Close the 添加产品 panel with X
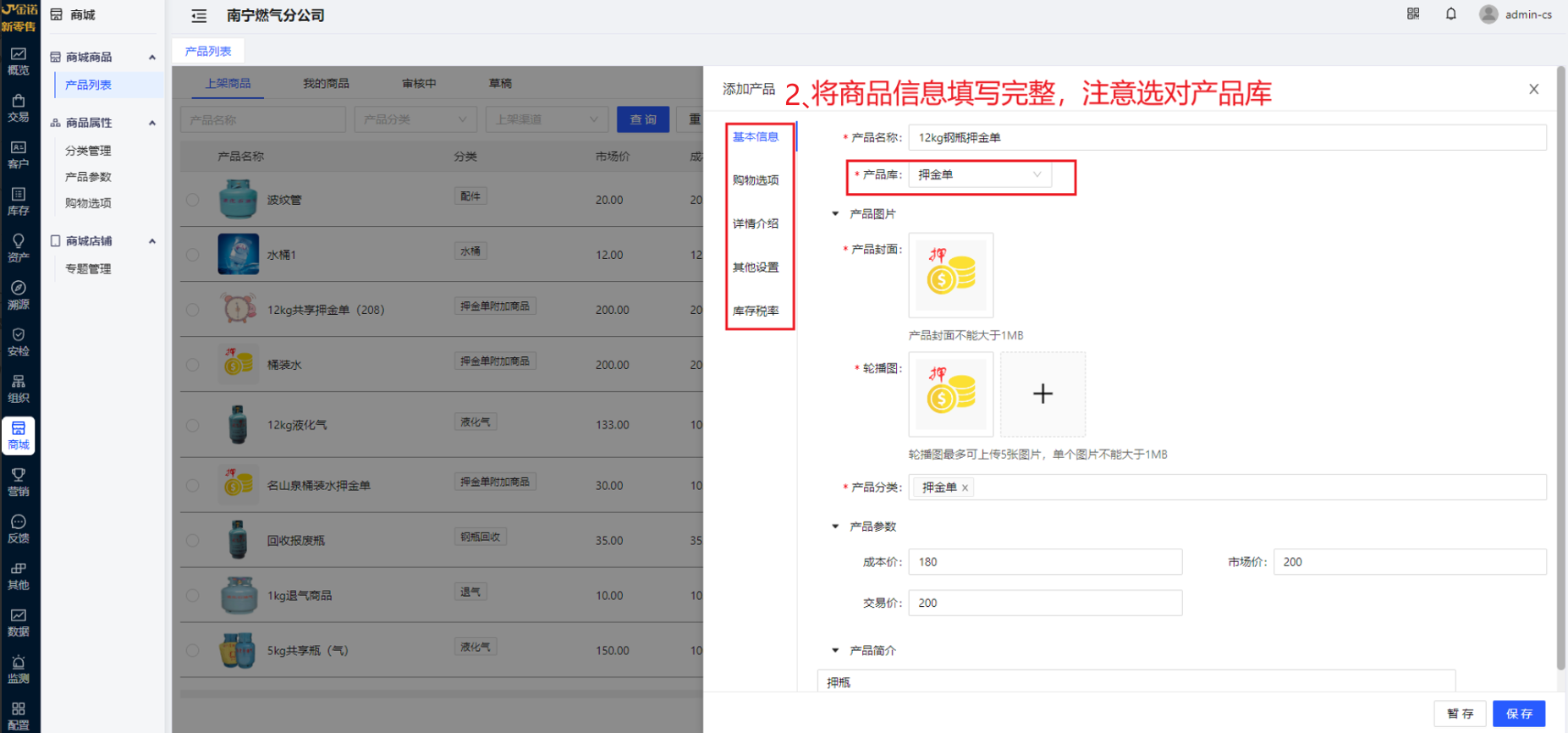The width and height of the screenshot is (1568, 733). coord(1533,89)
